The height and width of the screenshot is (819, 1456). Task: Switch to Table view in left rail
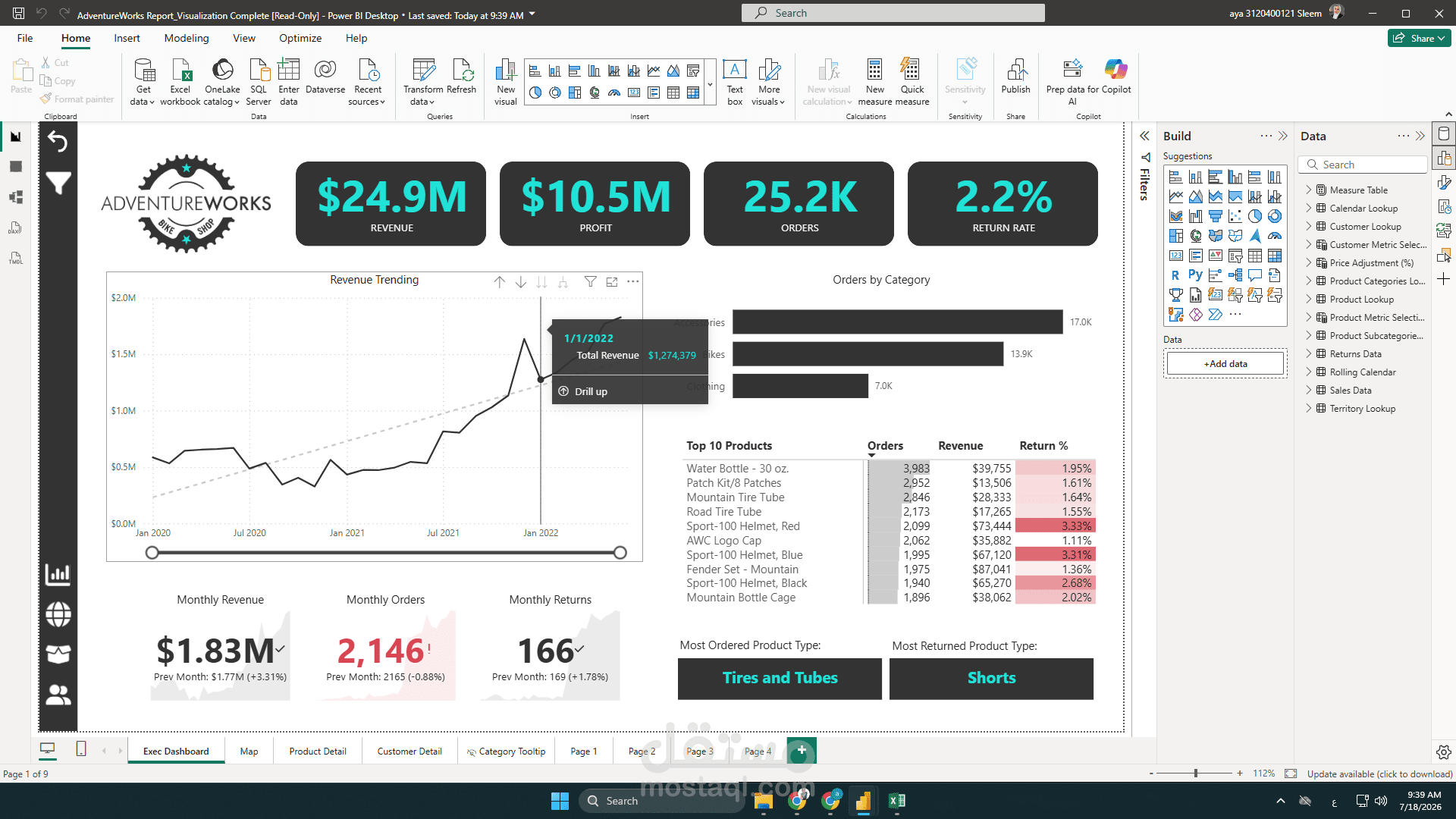pos(16,166)
